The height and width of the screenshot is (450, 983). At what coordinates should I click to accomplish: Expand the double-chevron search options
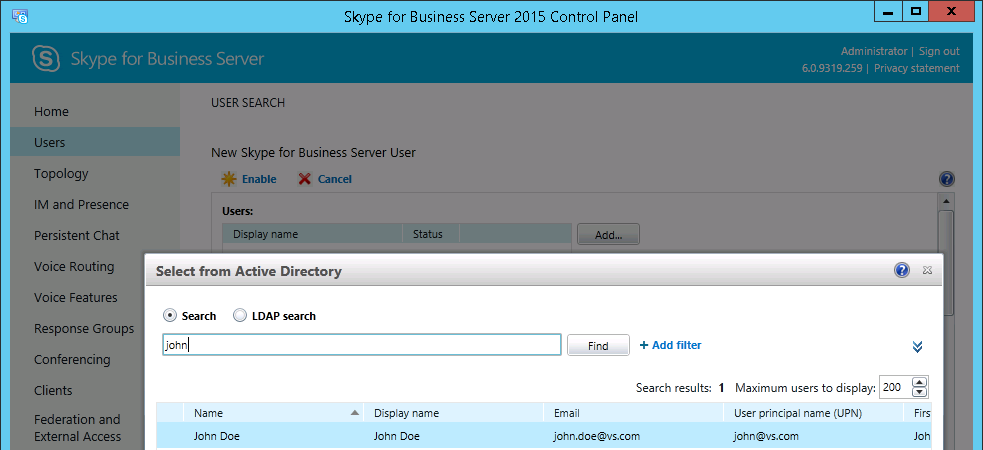pyautogui.click(x=917, y=347)
